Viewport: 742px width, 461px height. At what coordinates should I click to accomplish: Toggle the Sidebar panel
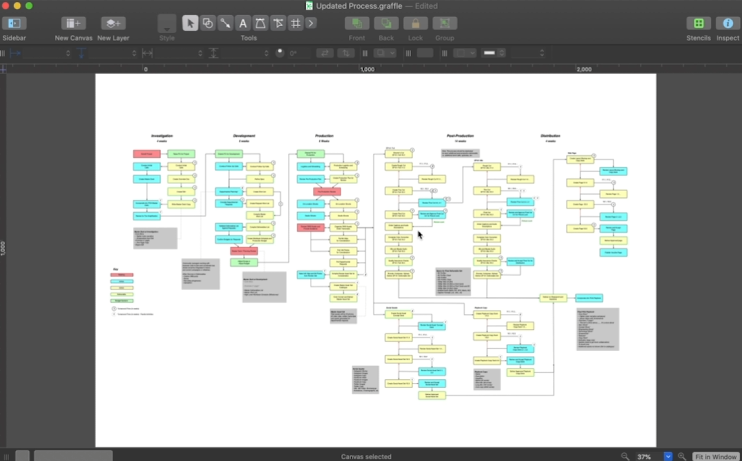tap(15, 23)
